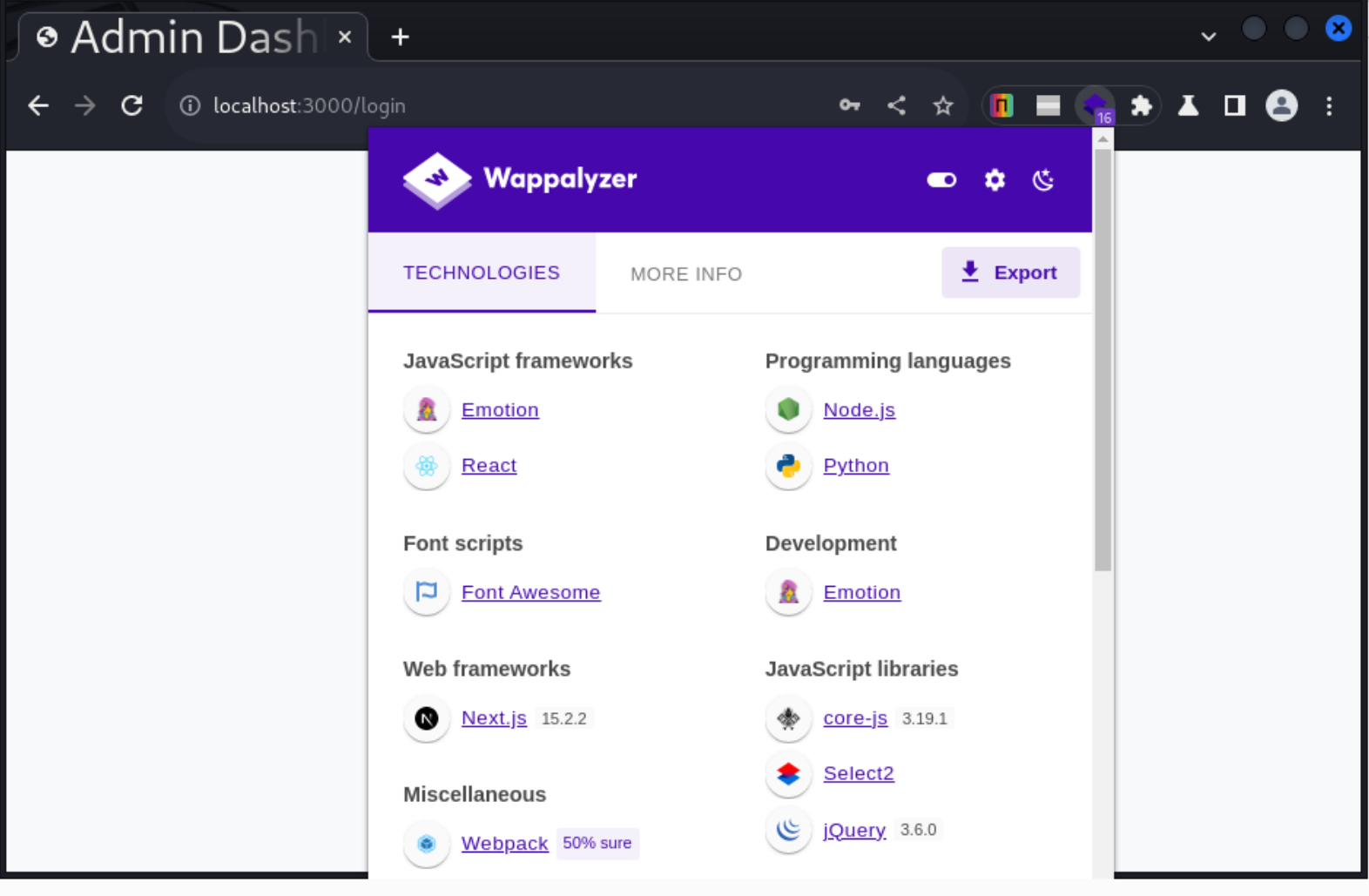Click the Export button
1369x896 pixels.
pyautogui.click(x=1010, y=273)
